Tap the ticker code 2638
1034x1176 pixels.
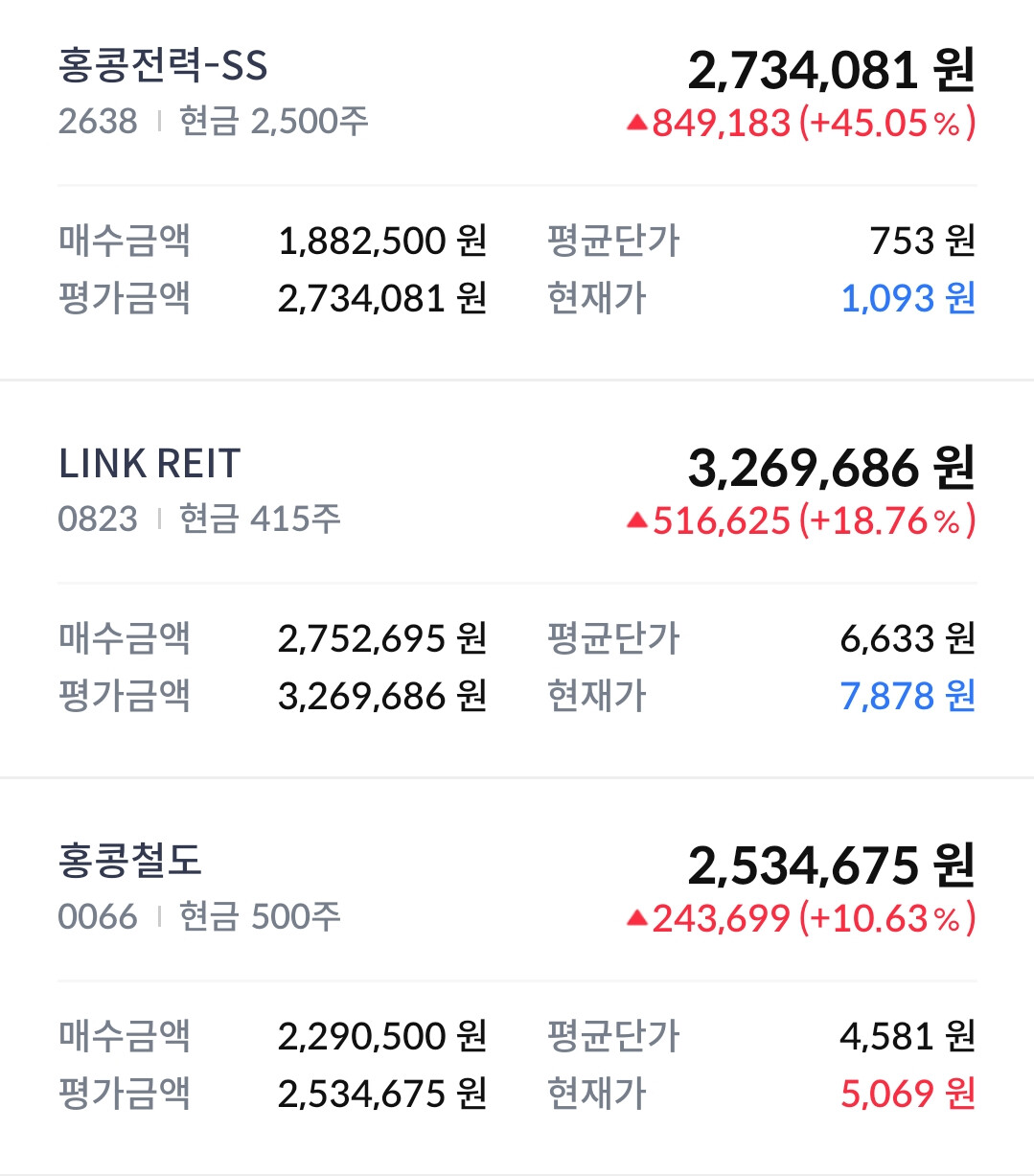tap(98, 122)
